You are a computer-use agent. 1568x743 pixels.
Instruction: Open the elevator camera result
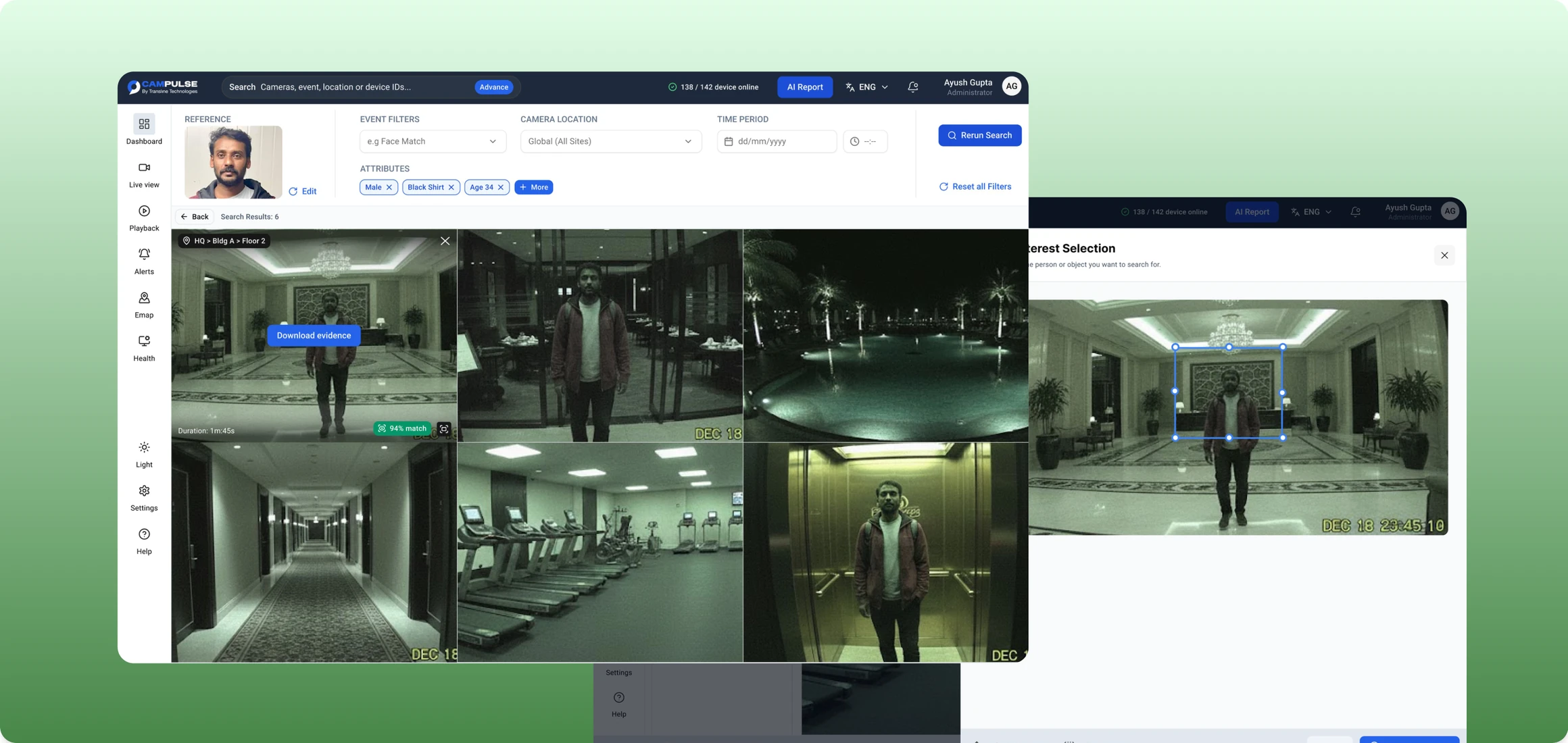tap(886, 553)
